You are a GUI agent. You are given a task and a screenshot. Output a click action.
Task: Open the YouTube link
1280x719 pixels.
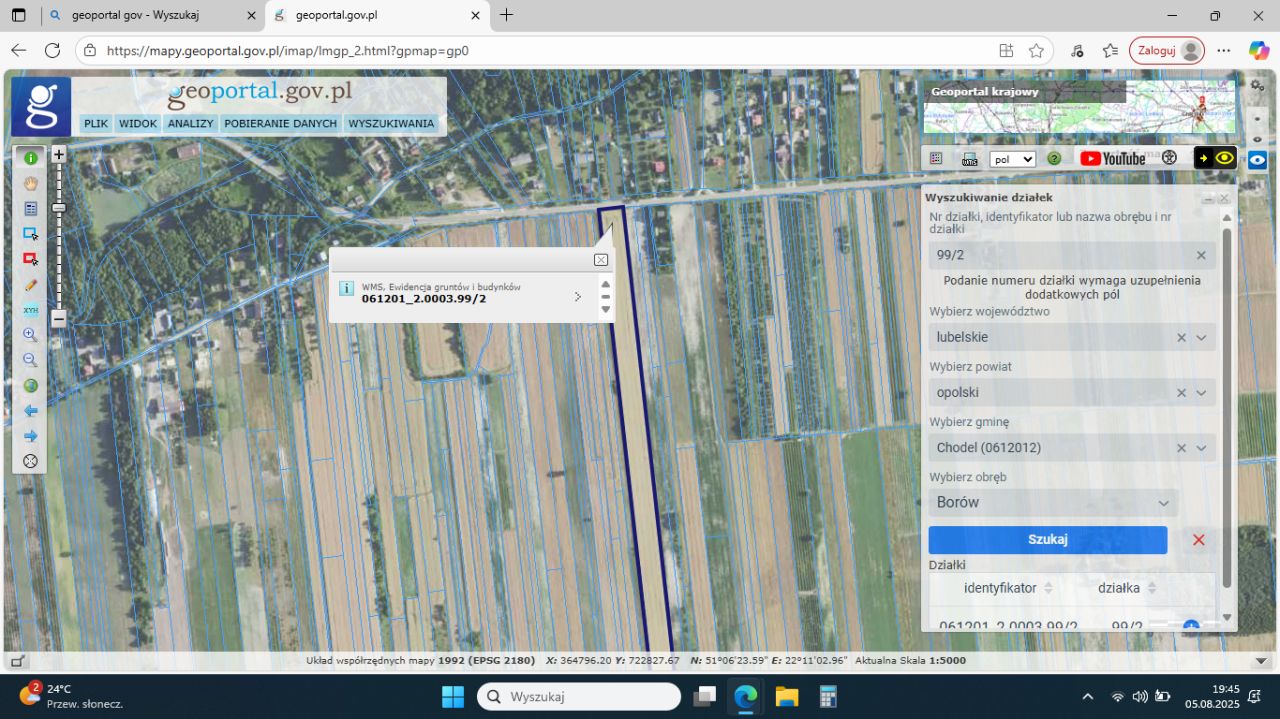click(1112, 158)
